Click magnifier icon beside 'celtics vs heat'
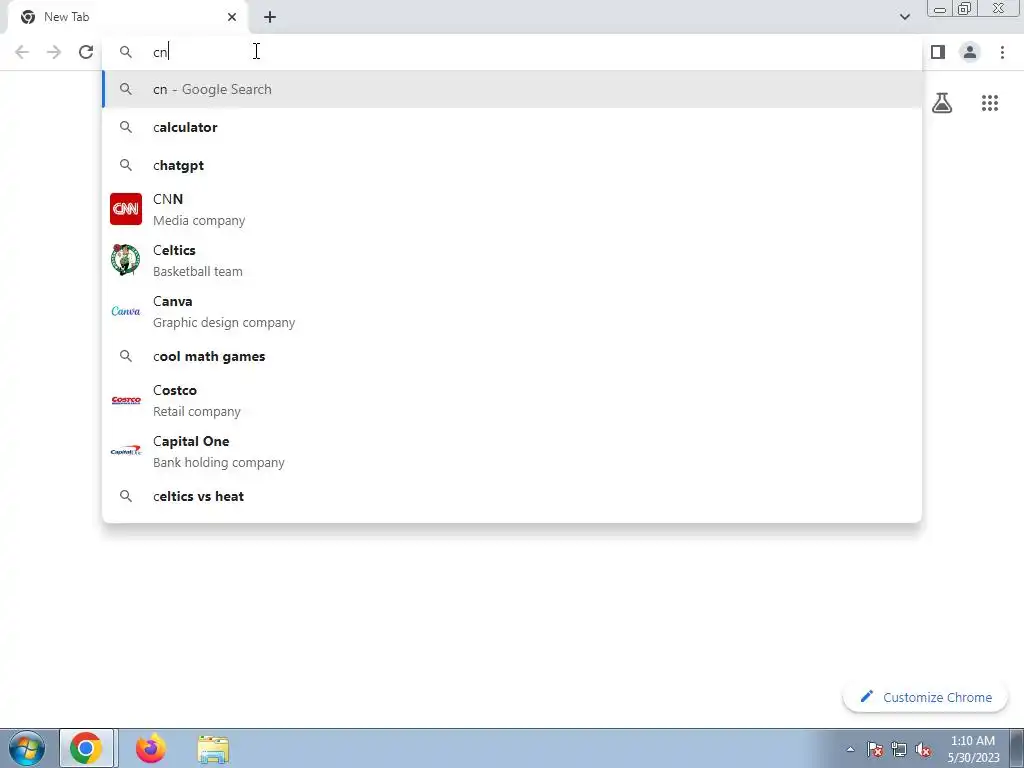Screen dimensions: 1024x768 [x=126, y=496]
